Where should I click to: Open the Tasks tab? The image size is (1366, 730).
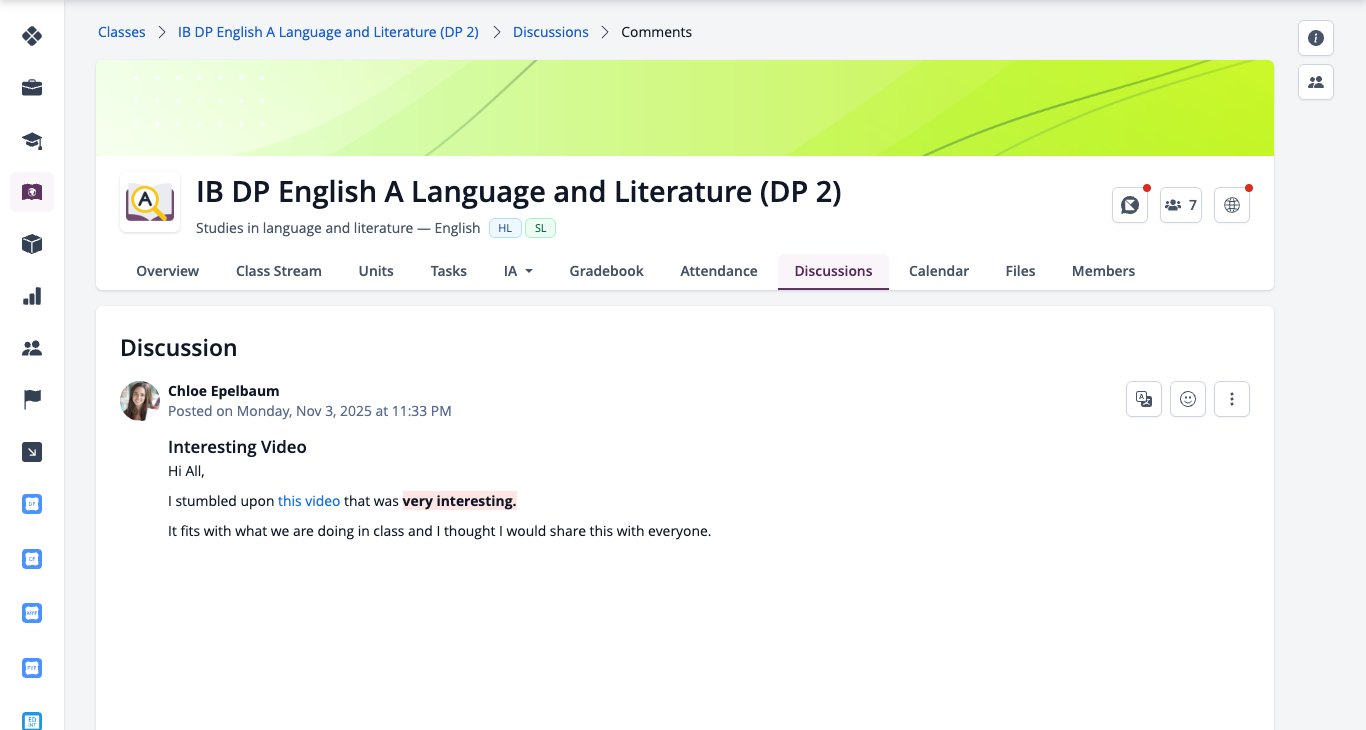click(449, 271)
